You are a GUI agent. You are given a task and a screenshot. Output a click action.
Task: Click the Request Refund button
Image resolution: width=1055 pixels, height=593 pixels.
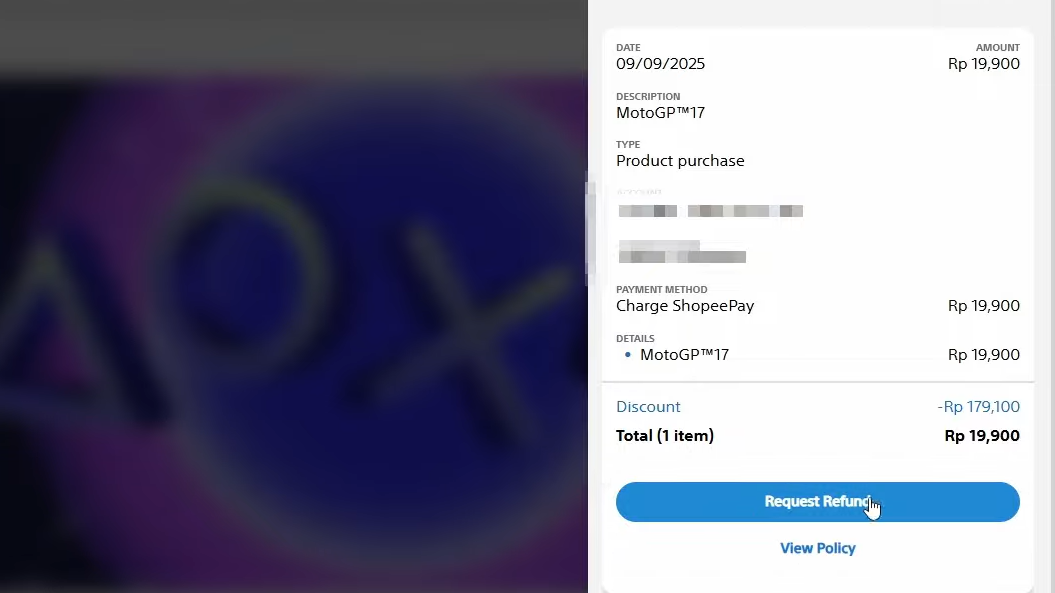(x=817, y=501)
